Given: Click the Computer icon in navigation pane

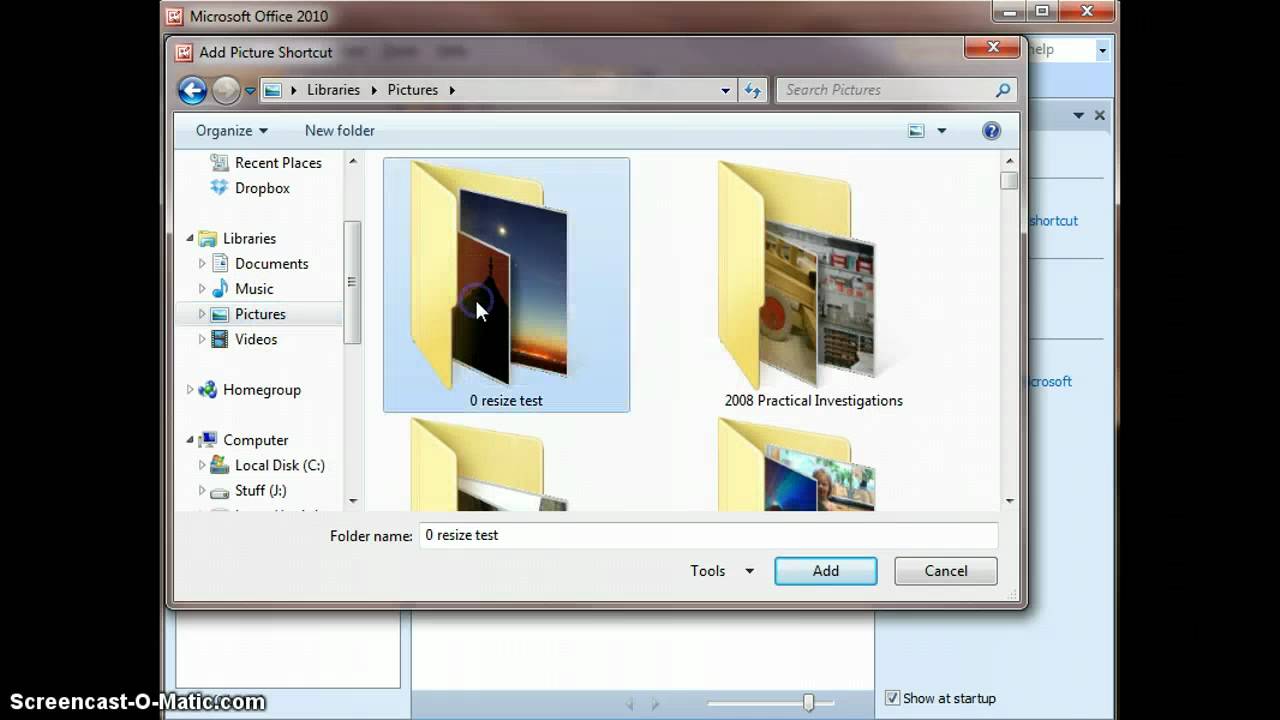Looking at the screenshot, I should click(207, 440).
